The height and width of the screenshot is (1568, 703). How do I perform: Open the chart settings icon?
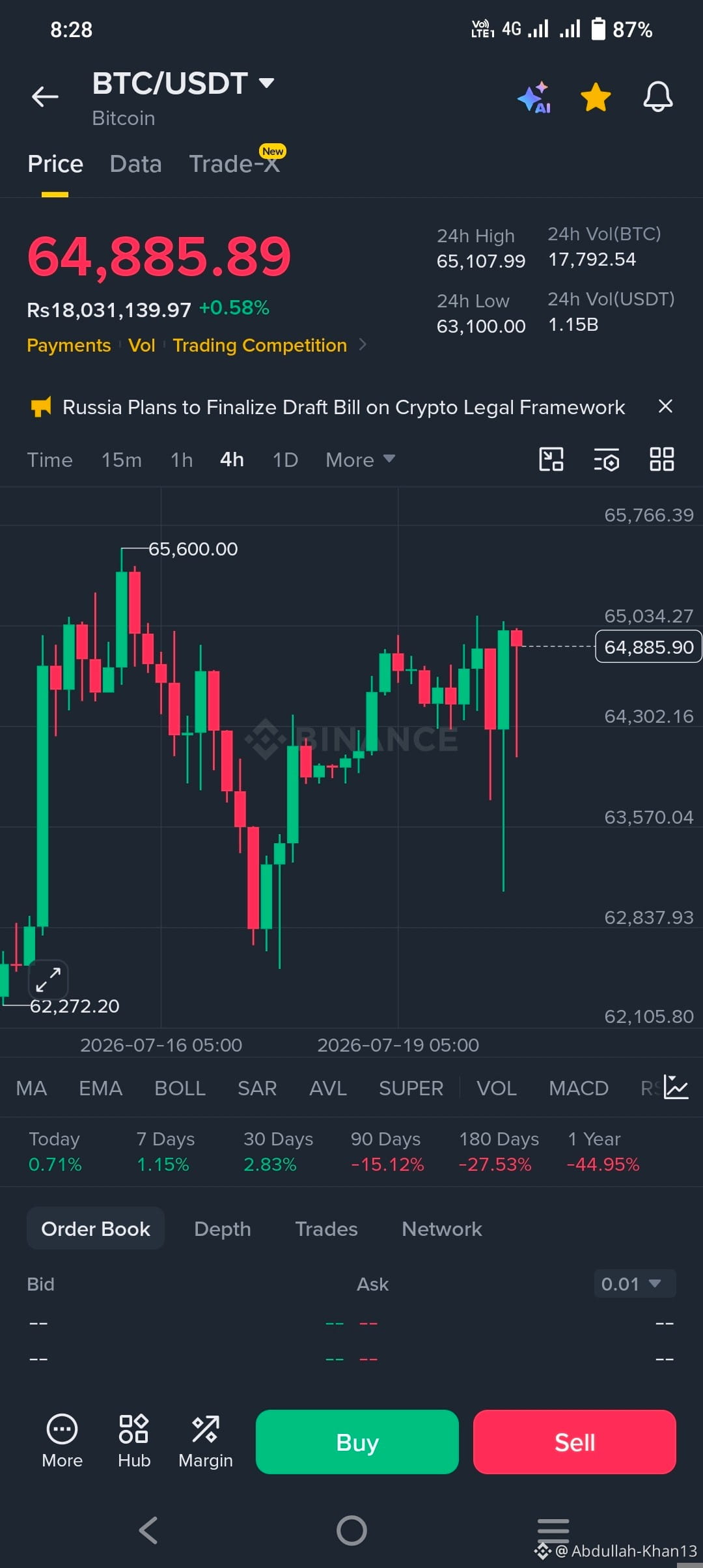[607, 460]
